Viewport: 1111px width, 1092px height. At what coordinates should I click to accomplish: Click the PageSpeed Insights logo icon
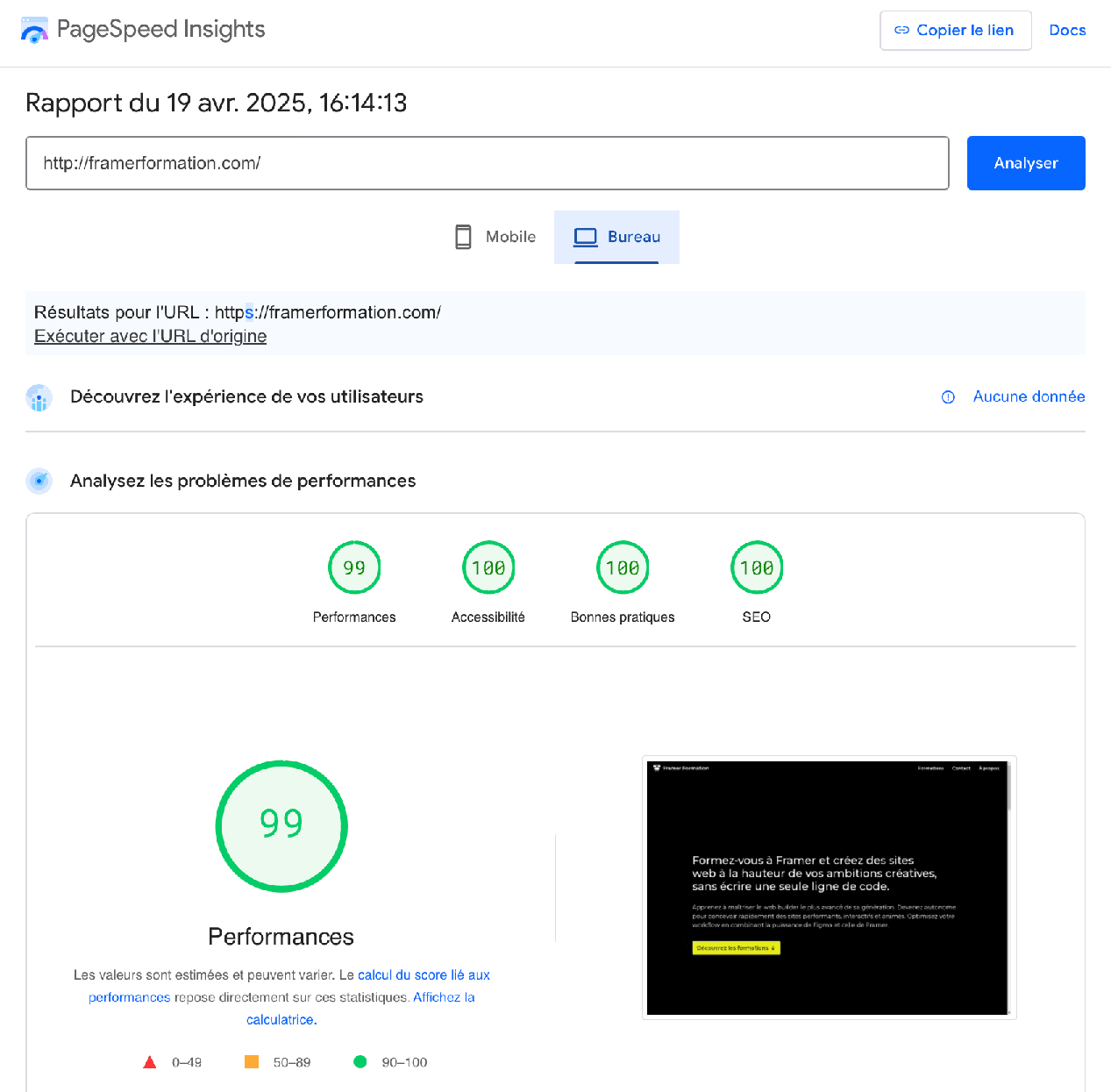click(34, 30)
